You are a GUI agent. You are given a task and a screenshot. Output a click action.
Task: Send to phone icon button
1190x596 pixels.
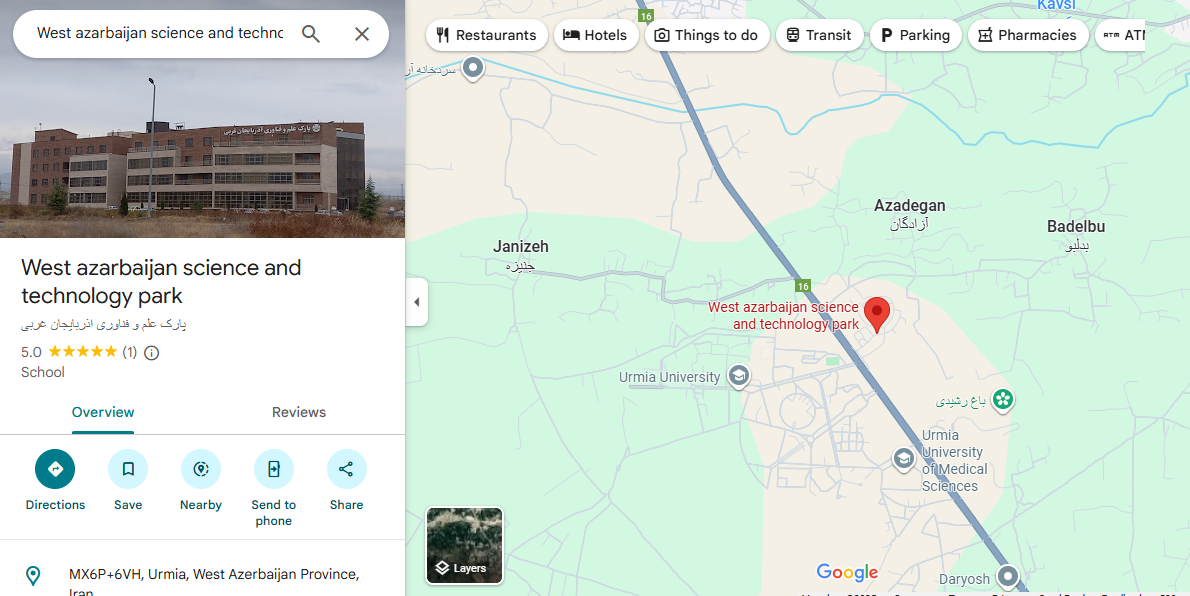click(273, 468)
